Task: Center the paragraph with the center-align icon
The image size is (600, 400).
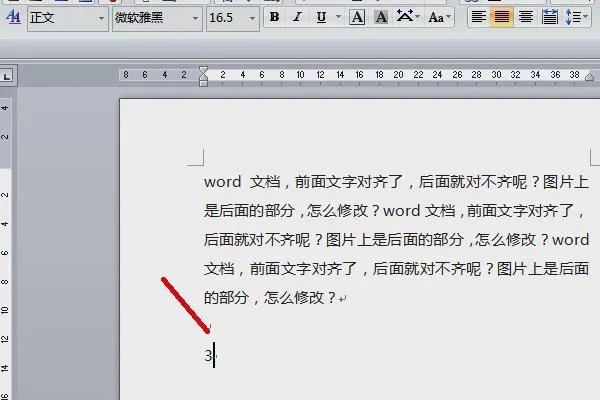Action: [526, 17]
